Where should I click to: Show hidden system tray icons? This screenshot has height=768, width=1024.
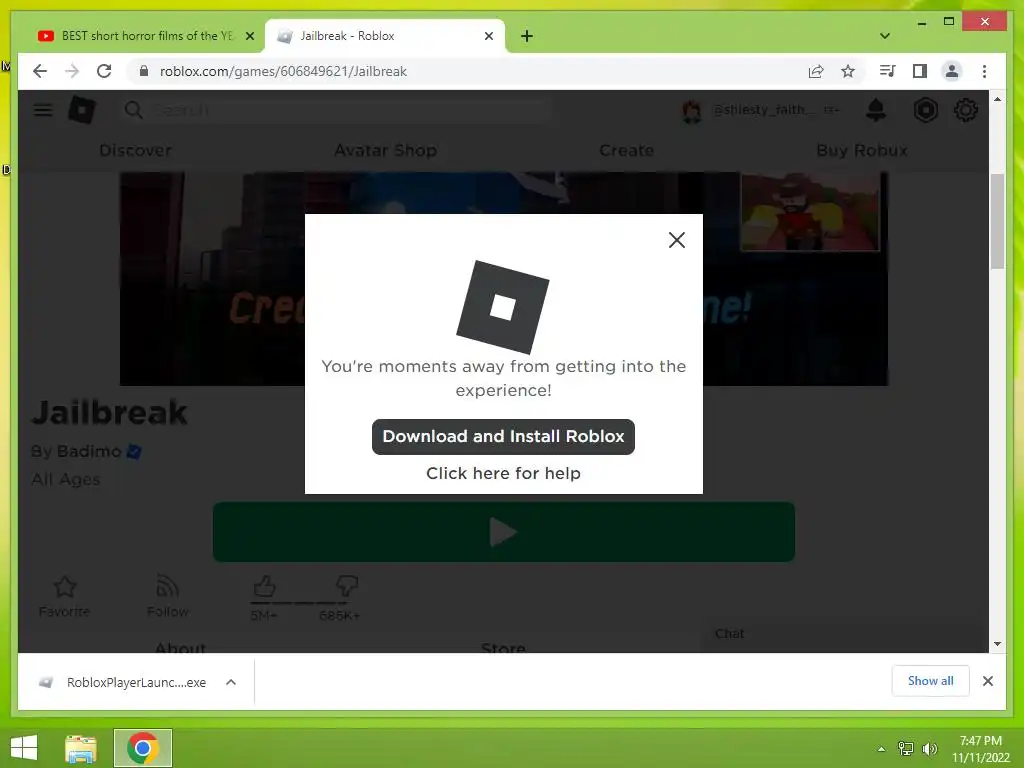click(881, 749)
